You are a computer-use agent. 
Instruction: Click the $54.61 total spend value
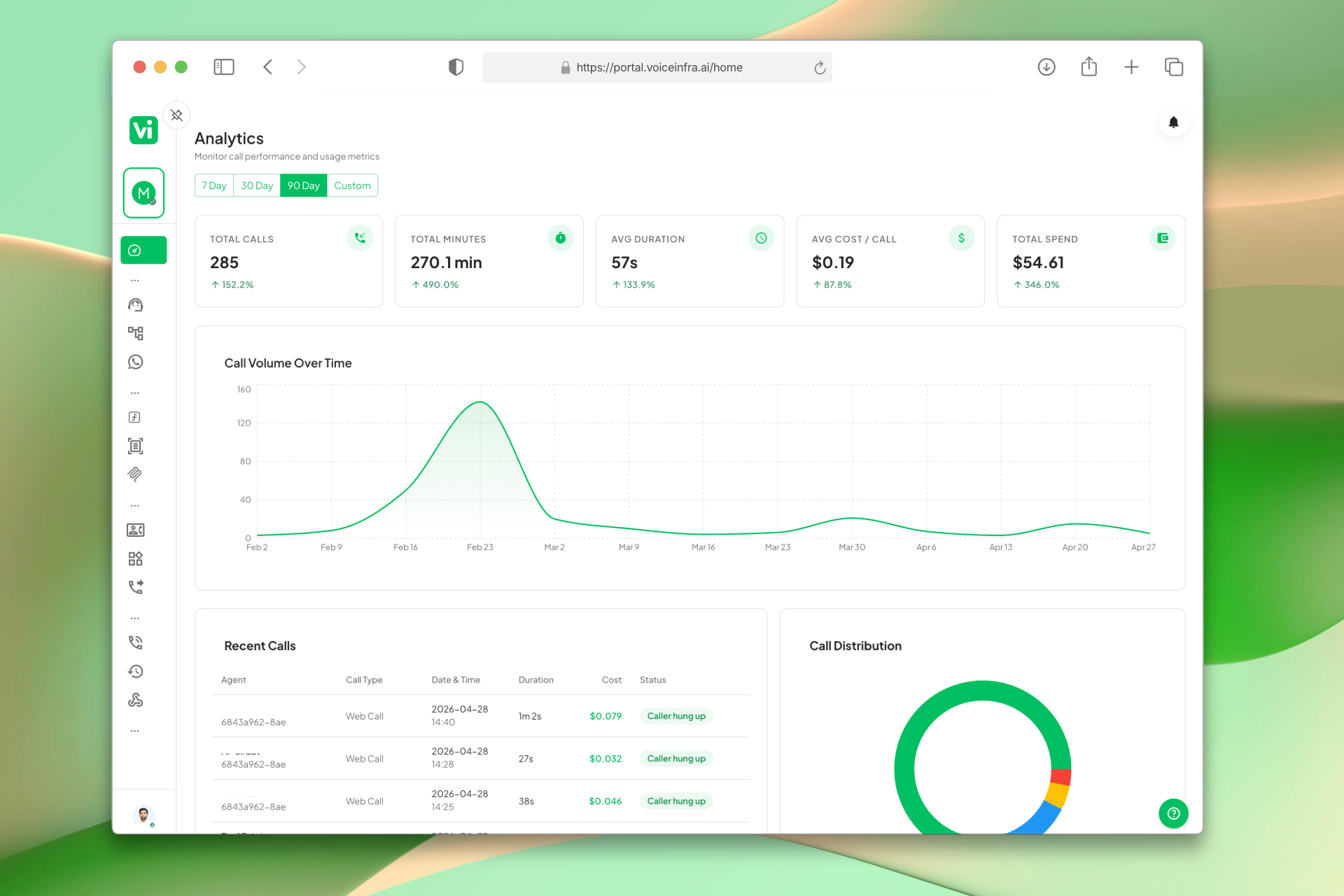1038,262
